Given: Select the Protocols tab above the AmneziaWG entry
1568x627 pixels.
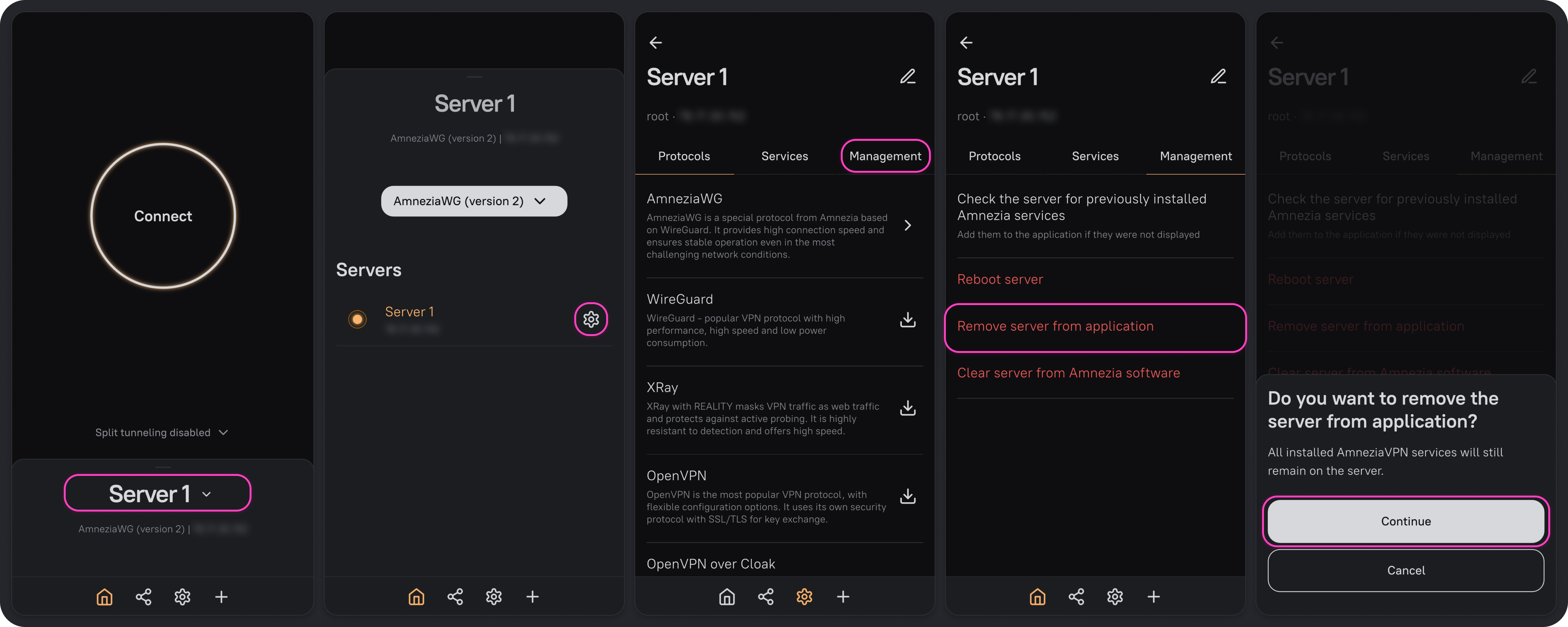Looking at the screenshot, I should [x=684, y=156].
